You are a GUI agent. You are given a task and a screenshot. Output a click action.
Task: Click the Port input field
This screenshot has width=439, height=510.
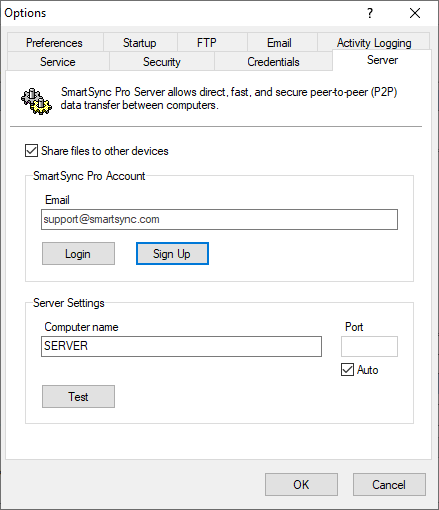click(369, 346)
